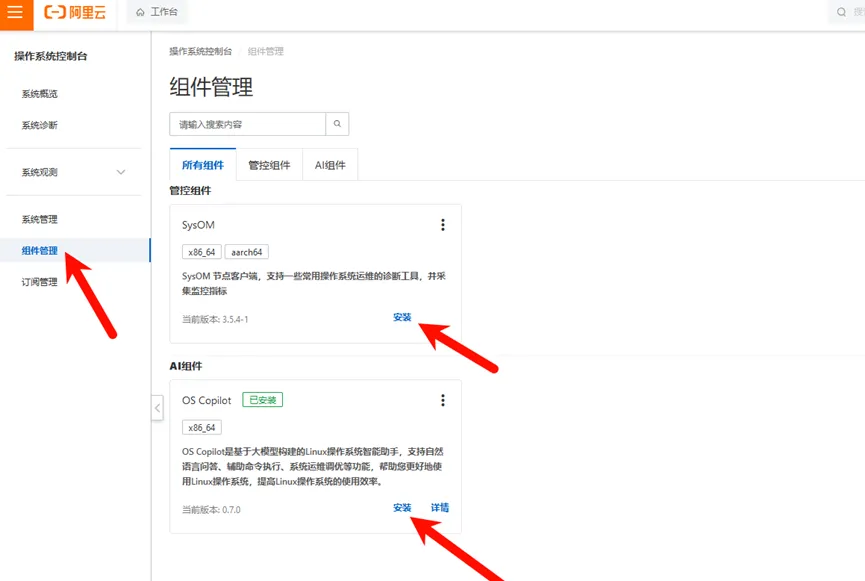
Task: Click 安装 link for SysOM
Action: pyautogui.click(x=402, y=317)
